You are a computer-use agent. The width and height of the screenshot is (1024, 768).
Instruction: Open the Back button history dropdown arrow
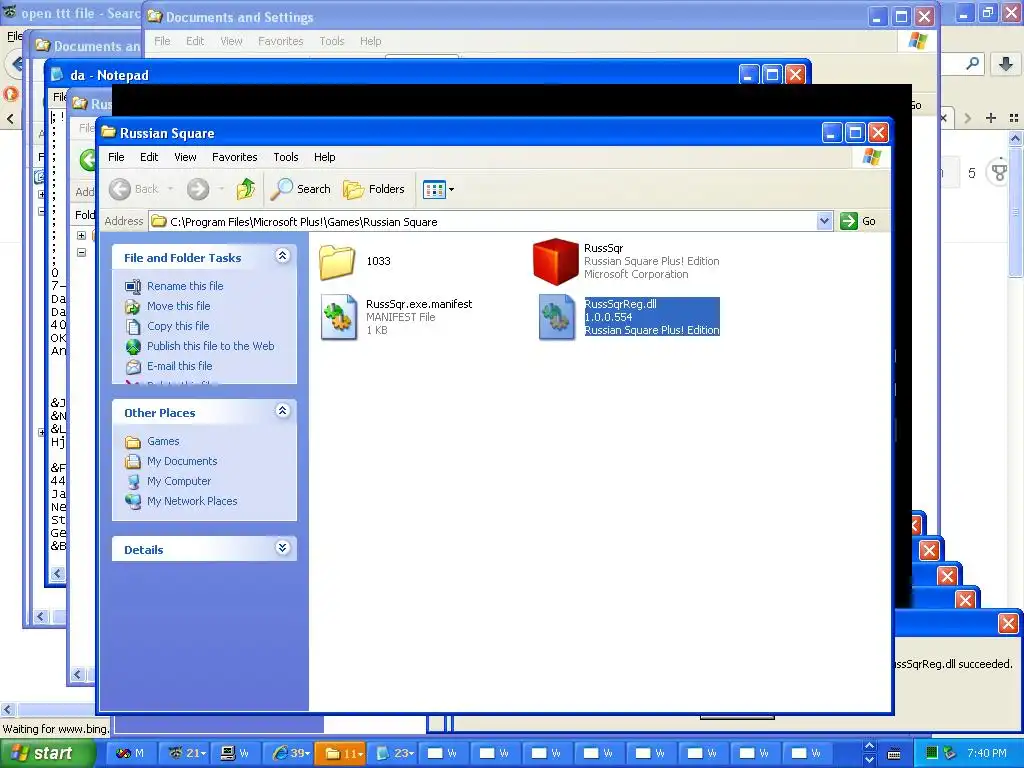[x=170, y=189]
